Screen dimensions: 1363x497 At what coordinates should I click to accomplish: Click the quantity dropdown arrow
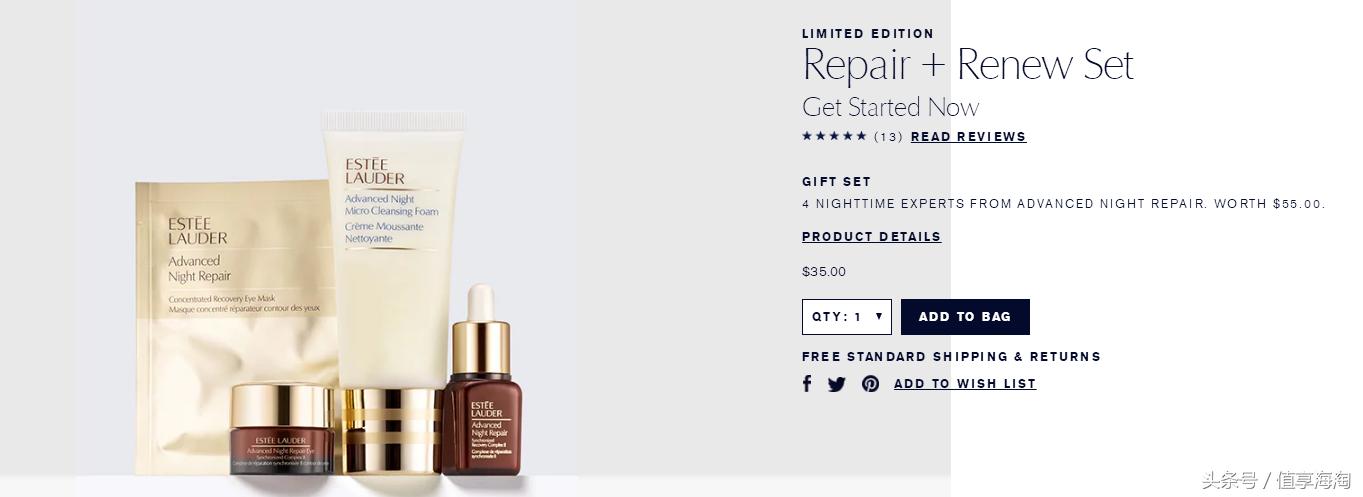pyautogui.click(x=879, y=316)
